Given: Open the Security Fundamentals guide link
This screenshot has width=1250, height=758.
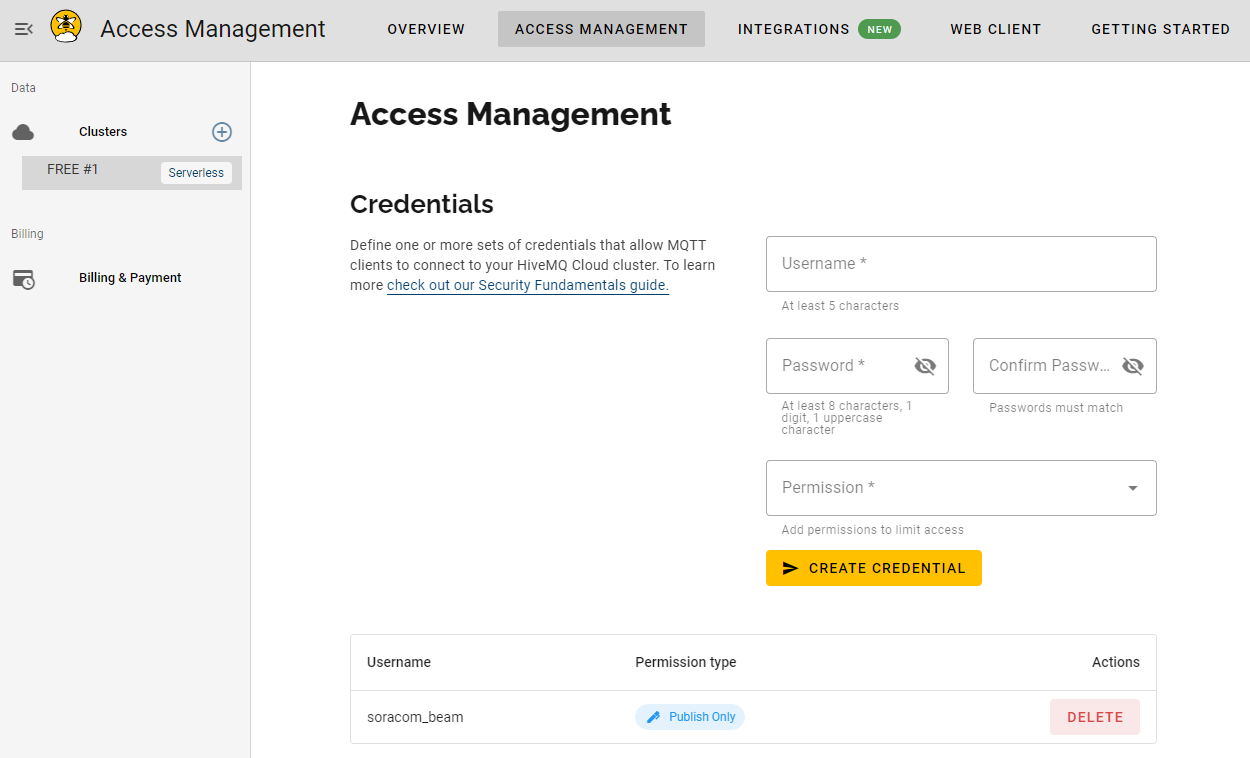Looking at the screenshot, I should tap(527, 286).
